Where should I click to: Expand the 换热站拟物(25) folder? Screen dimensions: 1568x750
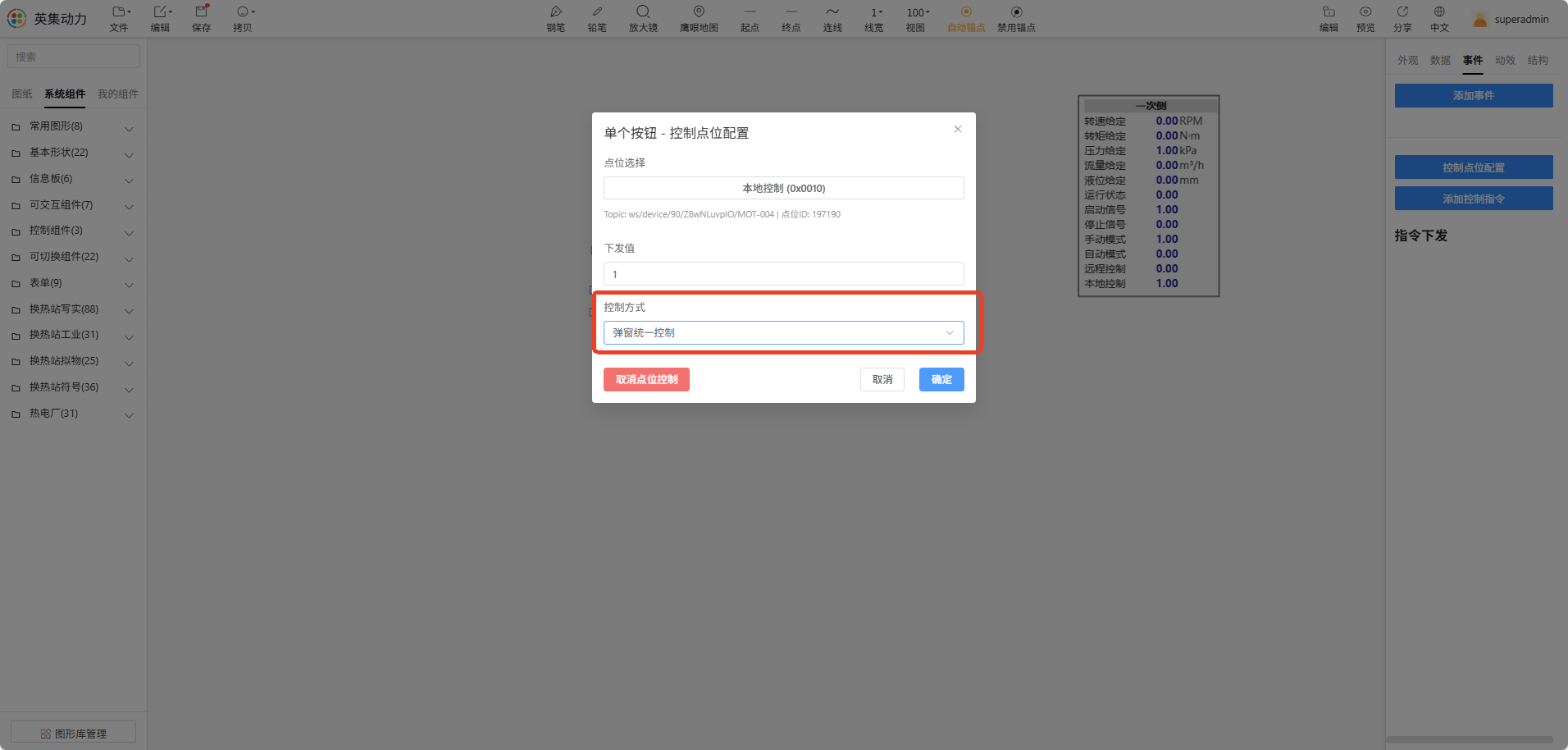[x=73, y=361]
